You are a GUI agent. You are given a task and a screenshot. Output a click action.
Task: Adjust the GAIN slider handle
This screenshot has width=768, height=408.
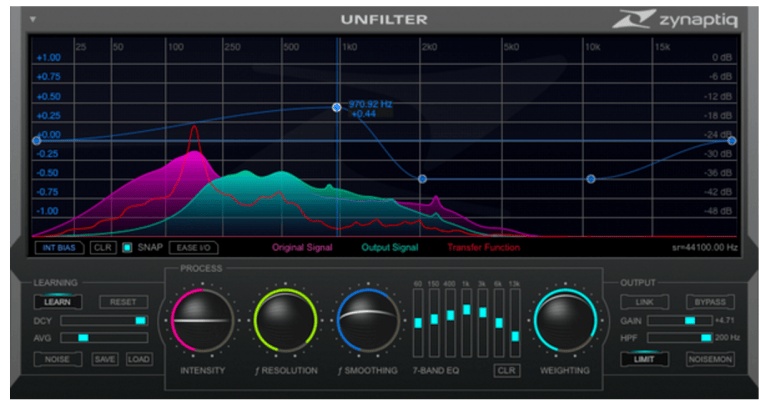pos(690,321)
